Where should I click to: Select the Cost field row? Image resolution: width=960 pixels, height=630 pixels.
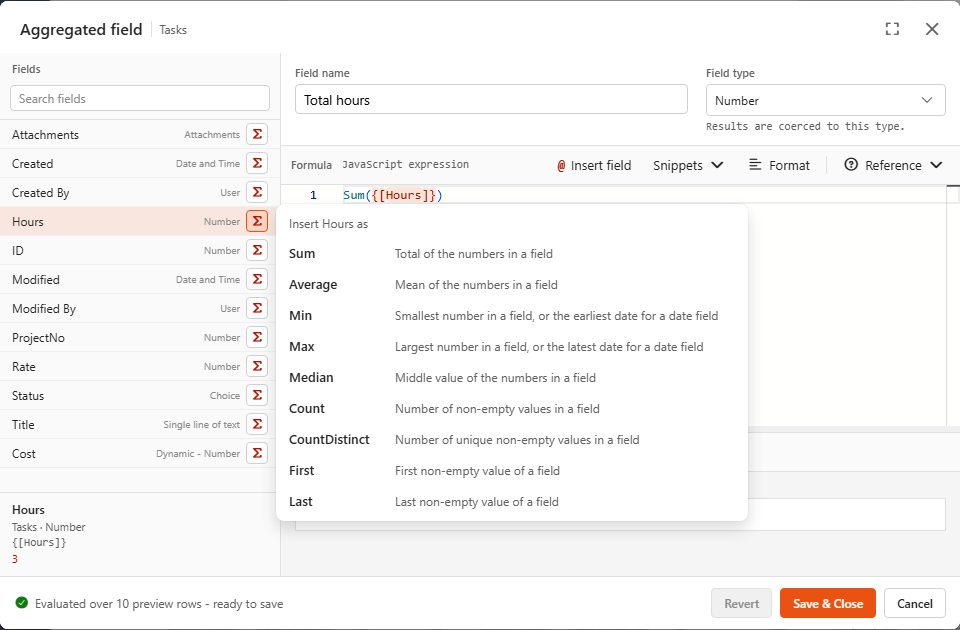[x=140, y=453]
